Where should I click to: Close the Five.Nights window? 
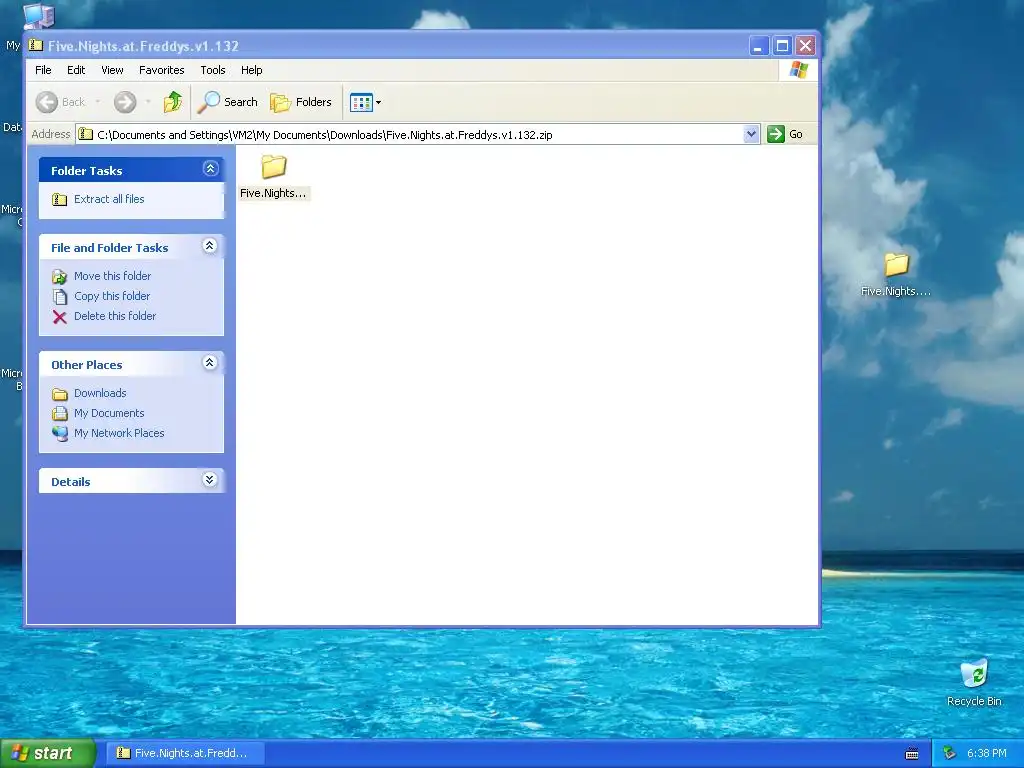(x=805, y=46)
